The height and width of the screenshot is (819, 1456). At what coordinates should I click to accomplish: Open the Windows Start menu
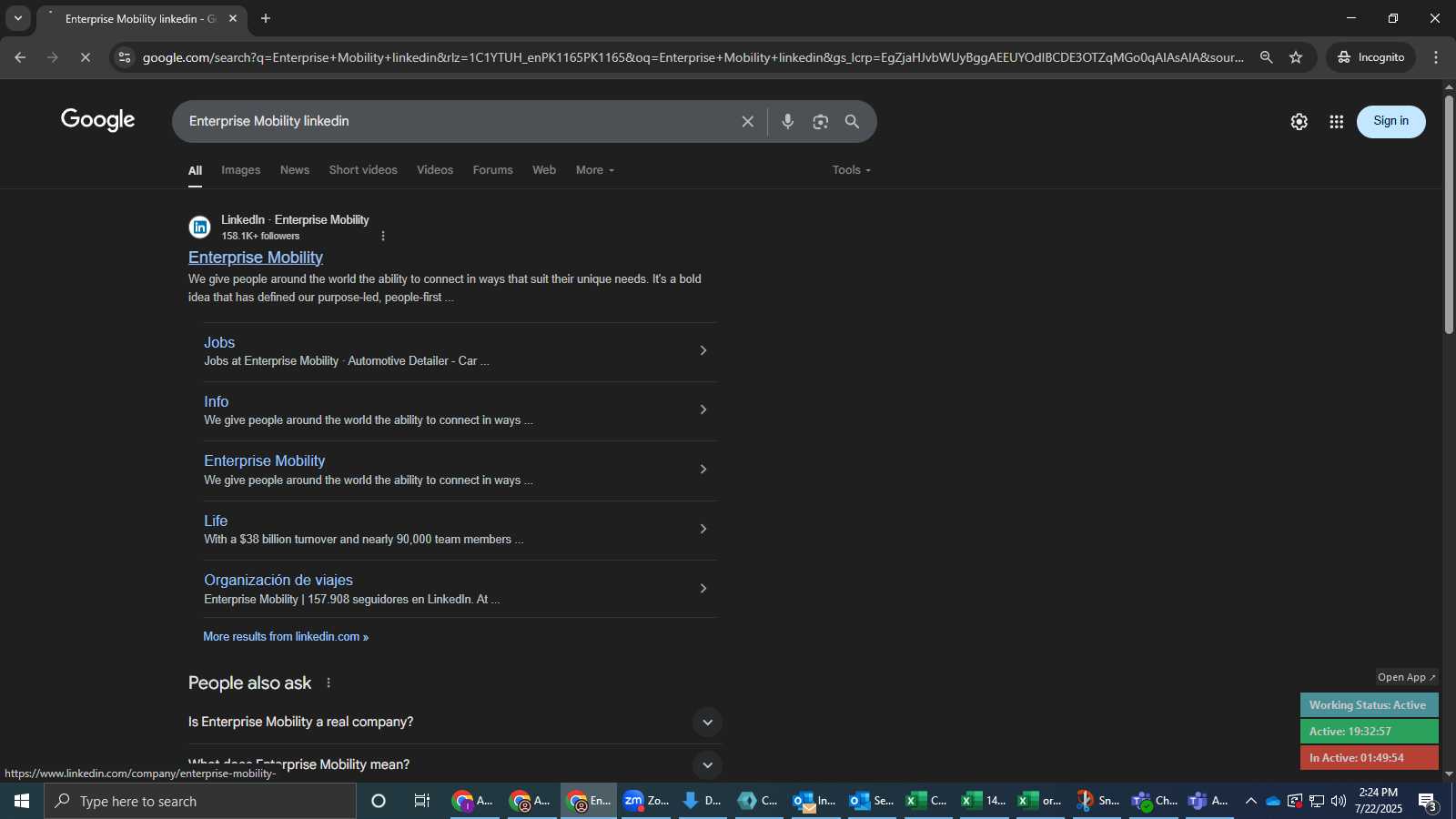(x=22, y=801)
